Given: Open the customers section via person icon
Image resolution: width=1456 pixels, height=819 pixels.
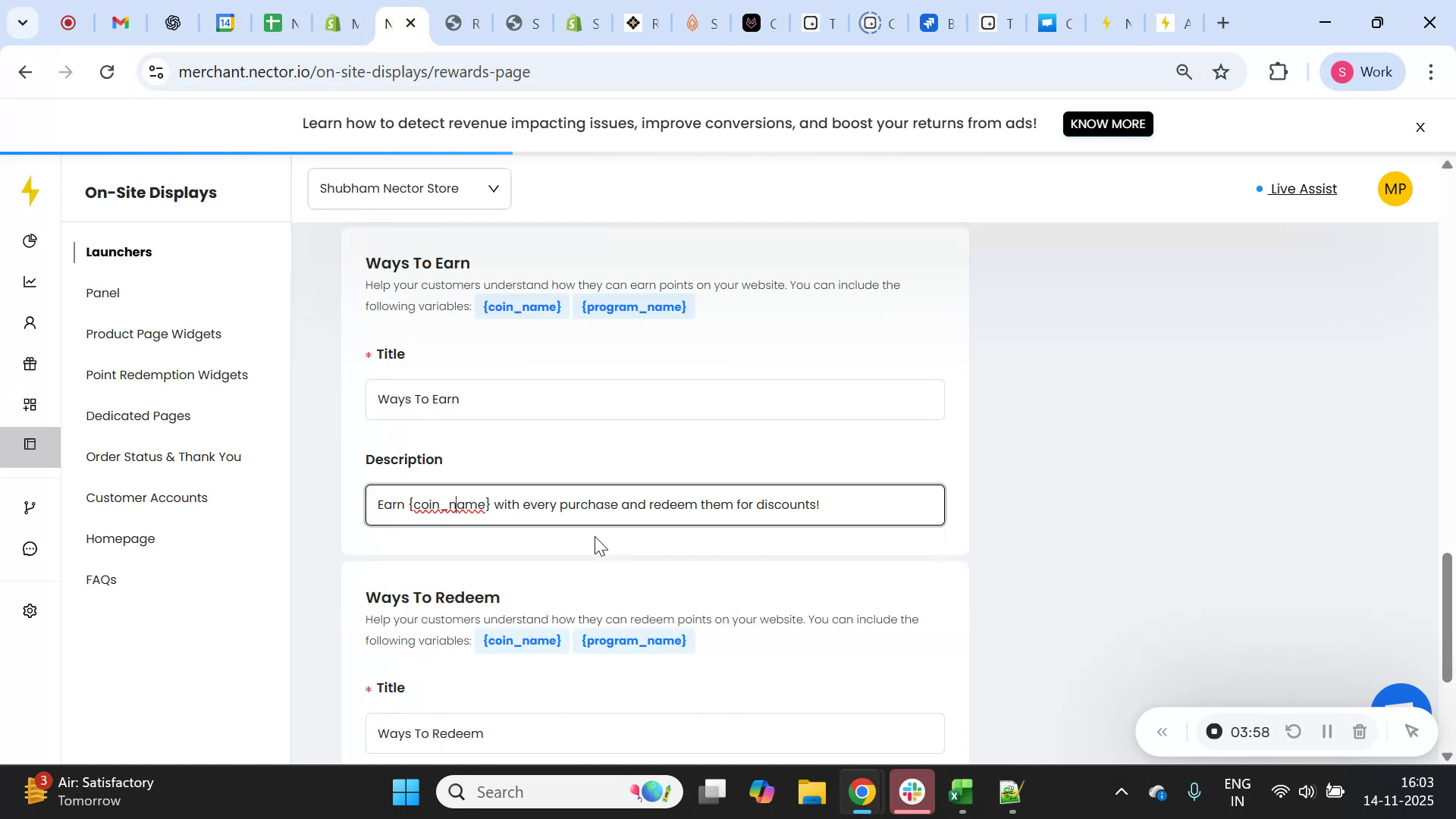Looking at the screenshot, I should tap(30, 322).
